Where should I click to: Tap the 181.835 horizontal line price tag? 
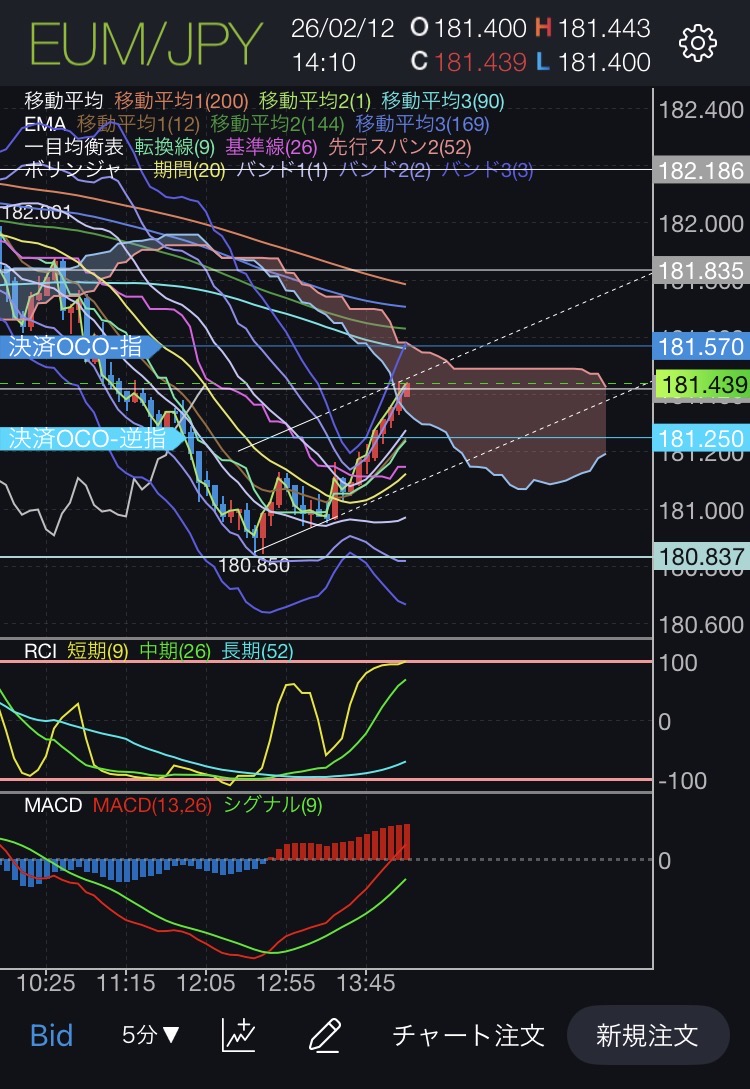pos(701,270)
